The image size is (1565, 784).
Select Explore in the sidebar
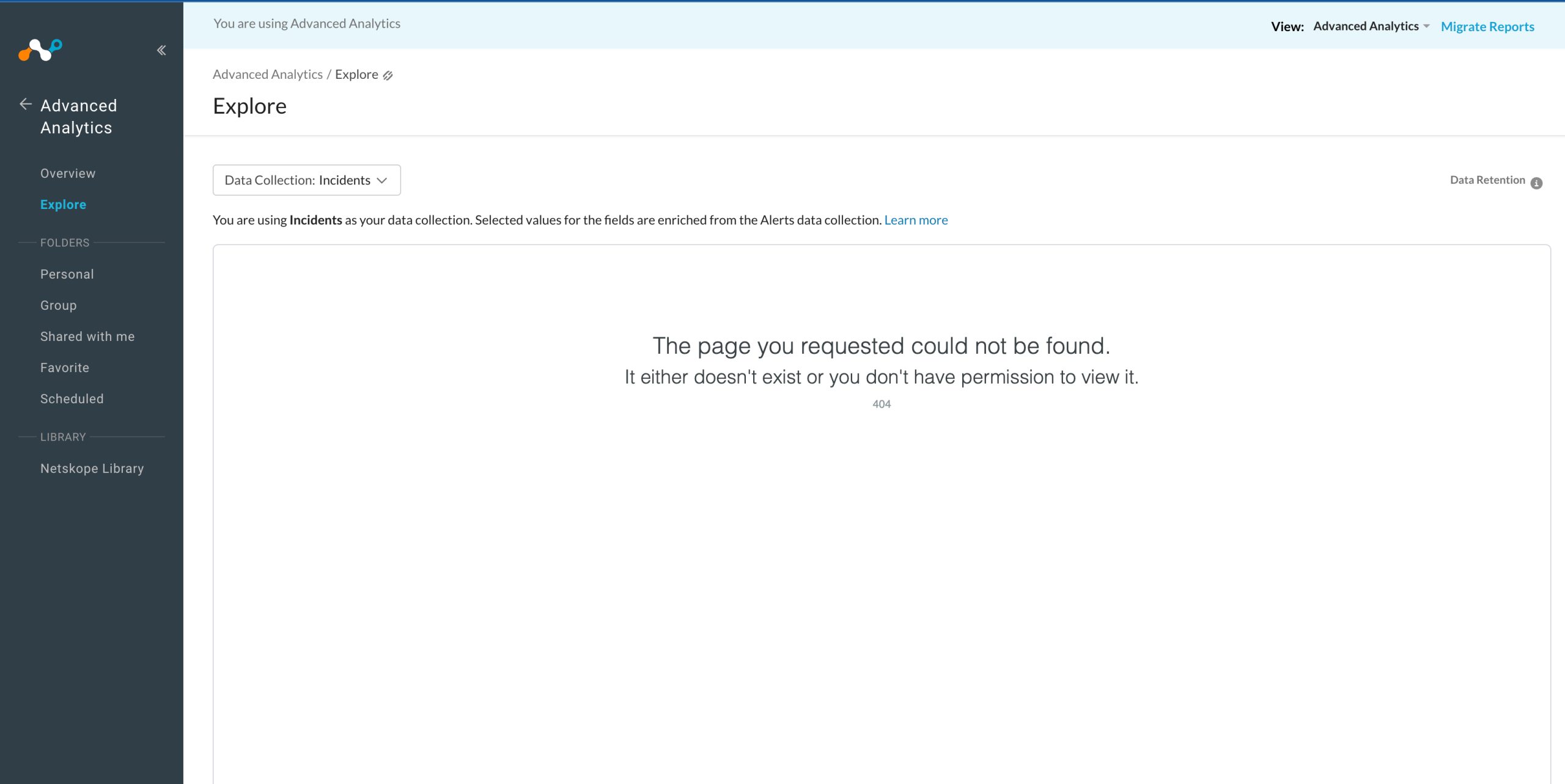point(63,205)
